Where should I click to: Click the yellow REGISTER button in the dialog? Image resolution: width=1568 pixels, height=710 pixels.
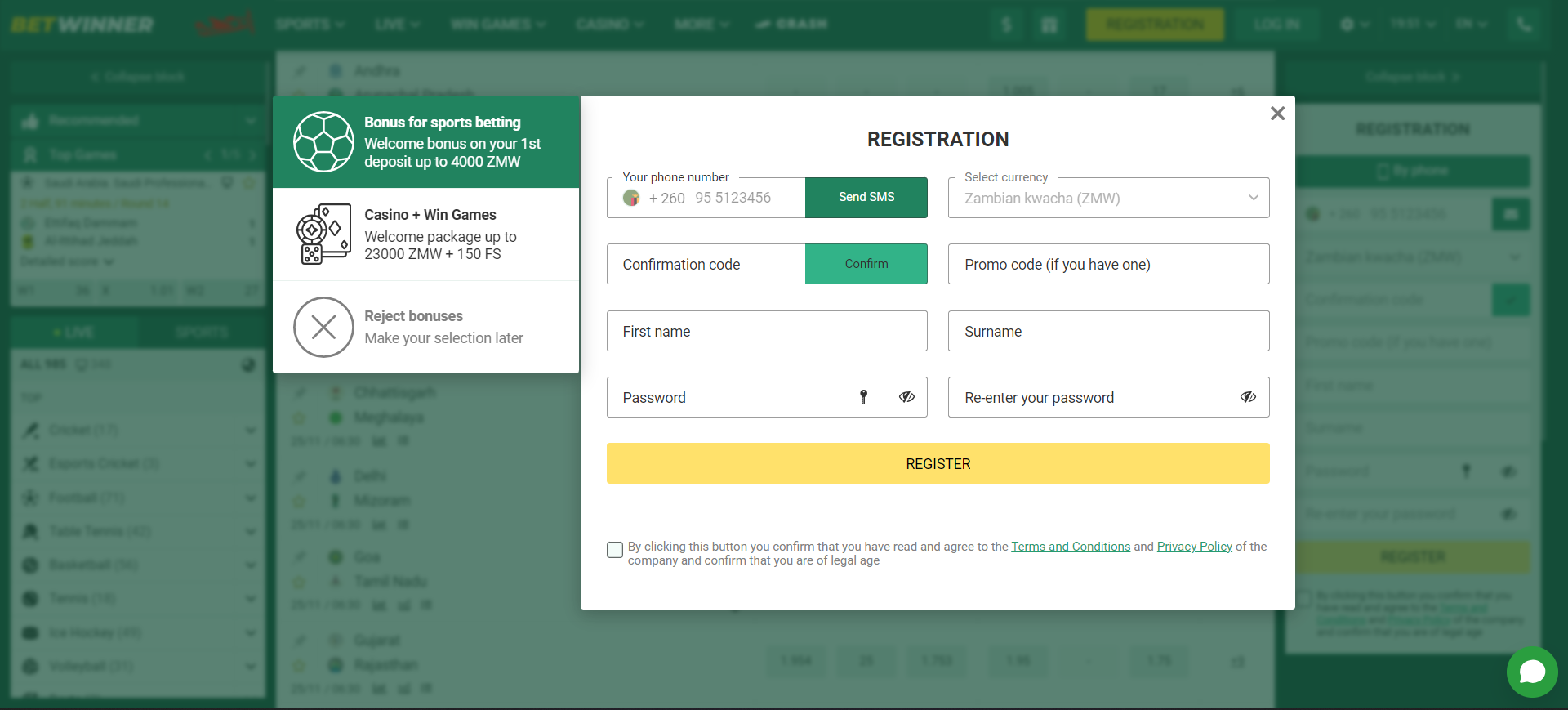(938, 463)
